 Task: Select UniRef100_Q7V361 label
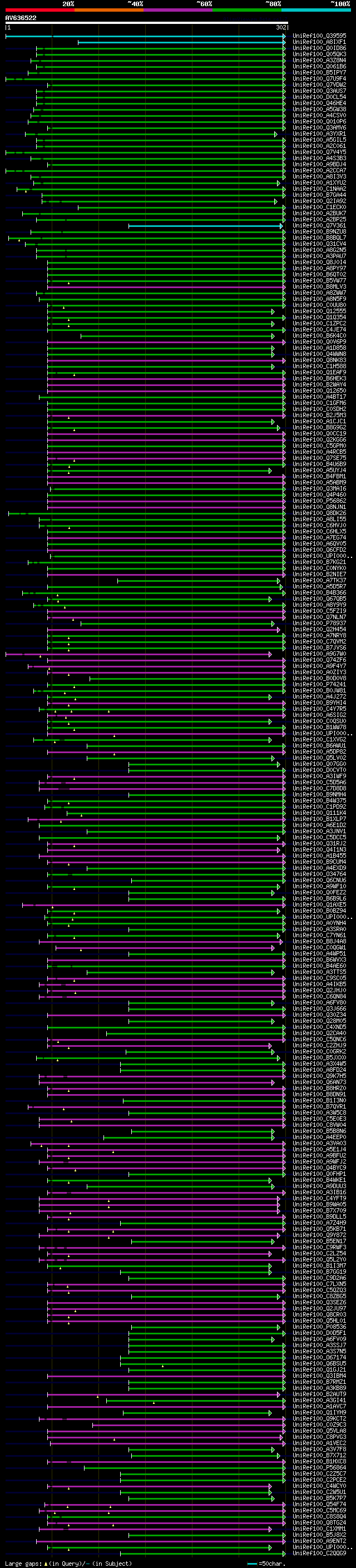(319, 226)
